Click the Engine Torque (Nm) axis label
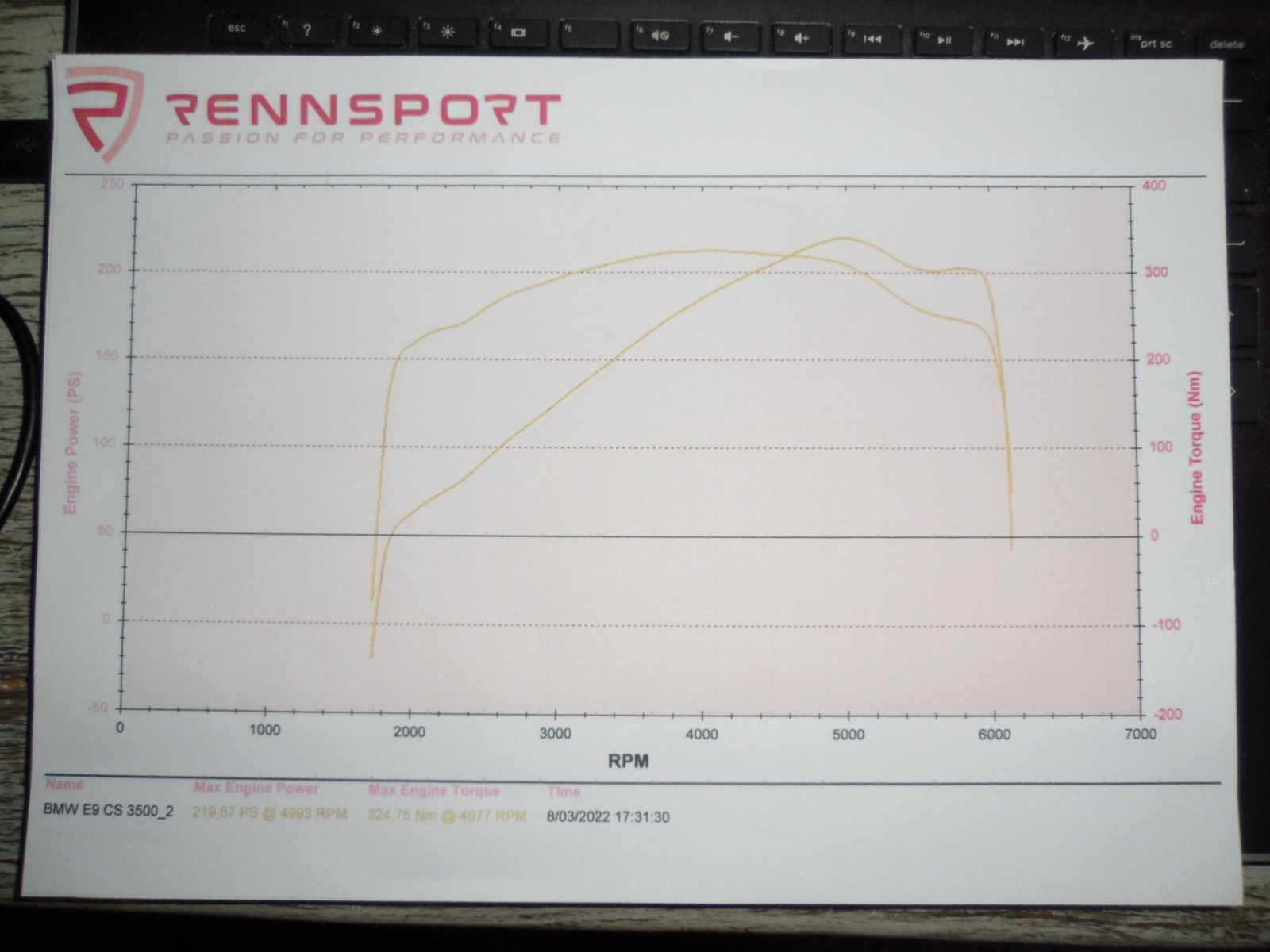Image resolution: width=1270 pixels, height=952 pixels. (x=1197, y=448)
